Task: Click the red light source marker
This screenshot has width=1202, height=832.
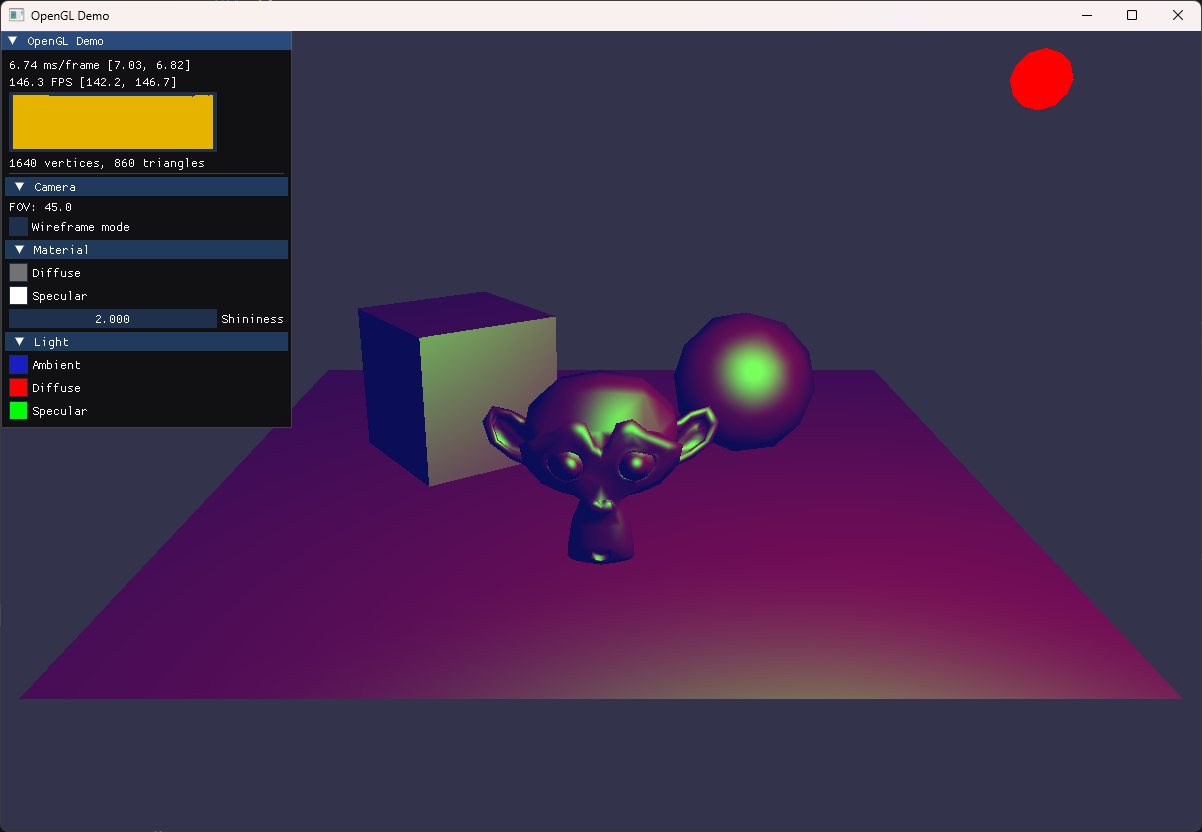Action: click(x=1041, y=78)
